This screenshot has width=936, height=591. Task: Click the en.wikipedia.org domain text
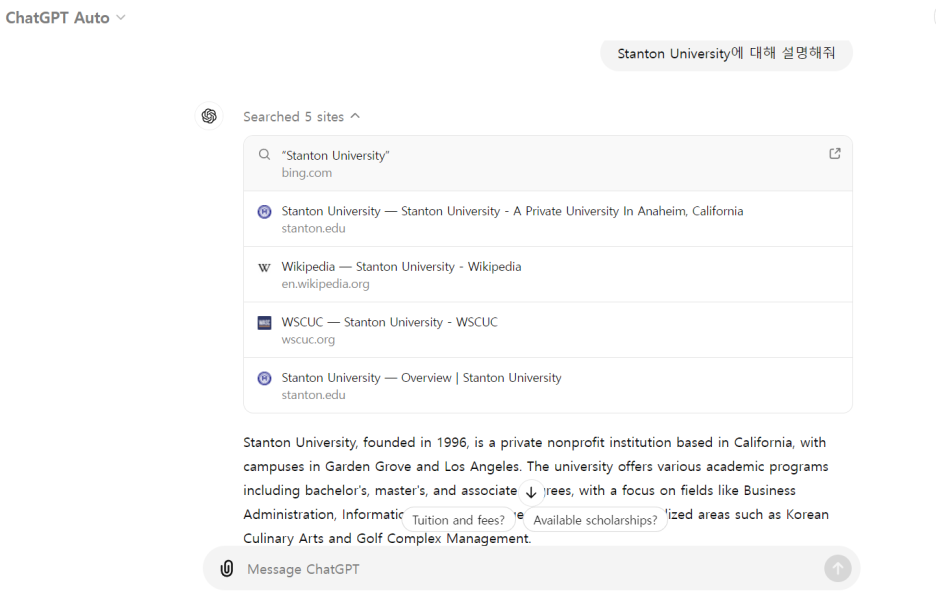325,284
